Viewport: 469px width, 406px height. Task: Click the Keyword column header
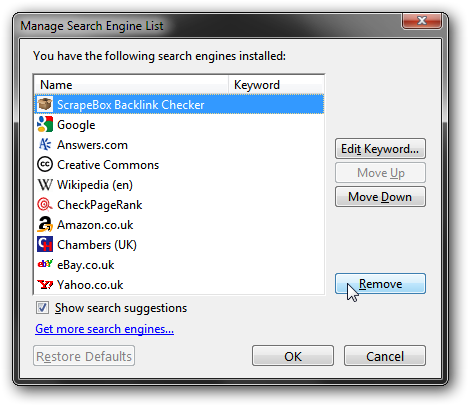(276, 85)
